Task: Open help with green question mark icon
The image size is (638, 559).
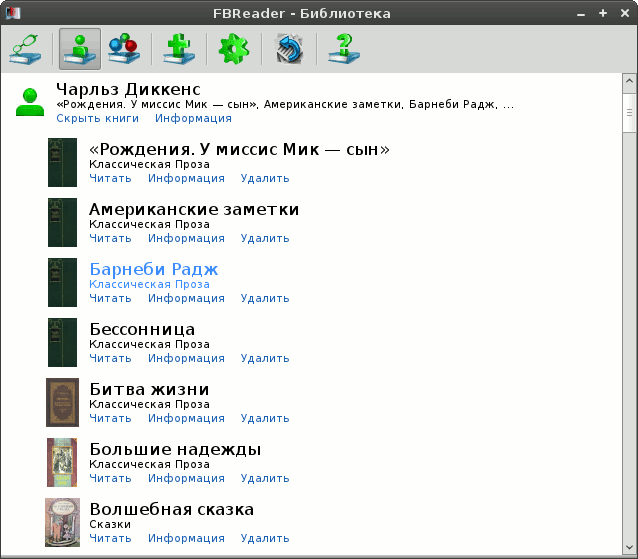Action: [344, 49]
